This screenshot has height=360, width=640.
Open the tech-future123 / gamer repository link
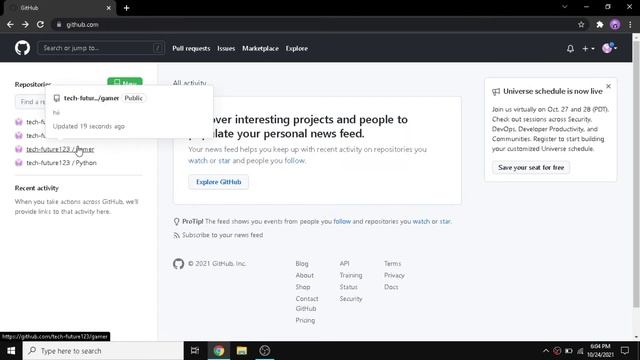pyautogui.click(x=60, y=149)
